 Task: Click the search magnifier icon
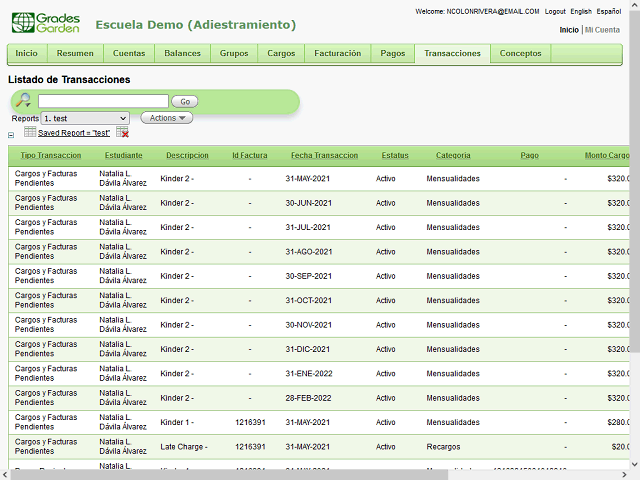23,101
